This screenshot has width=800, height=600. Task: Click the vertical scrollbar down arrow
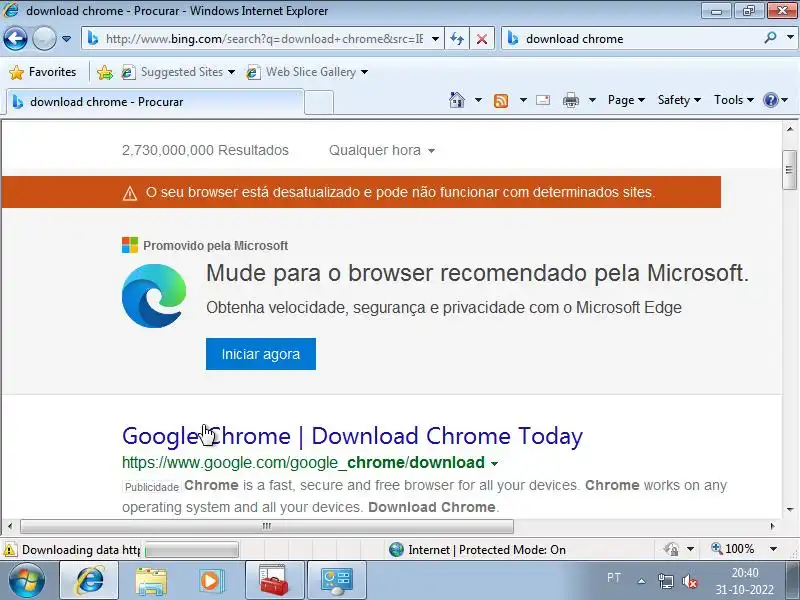(x=789, y=509)
